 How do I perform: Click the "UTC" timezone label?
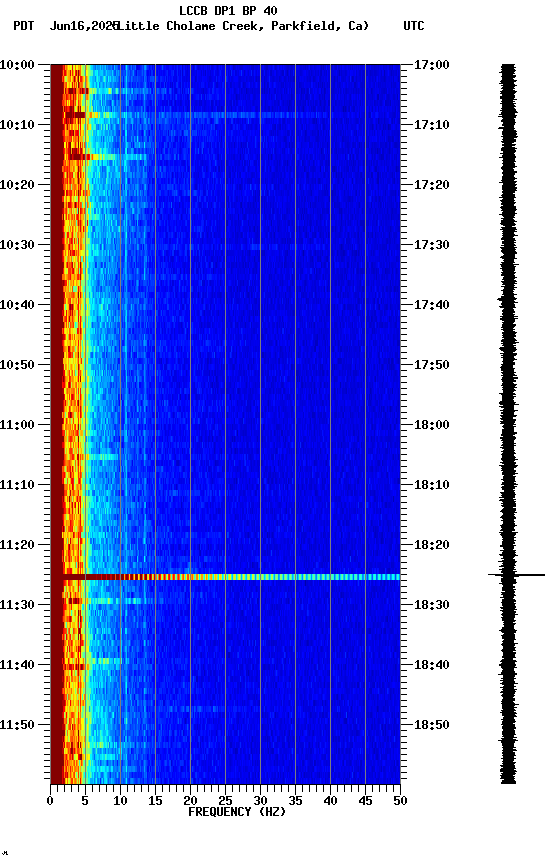coord(414,26)
